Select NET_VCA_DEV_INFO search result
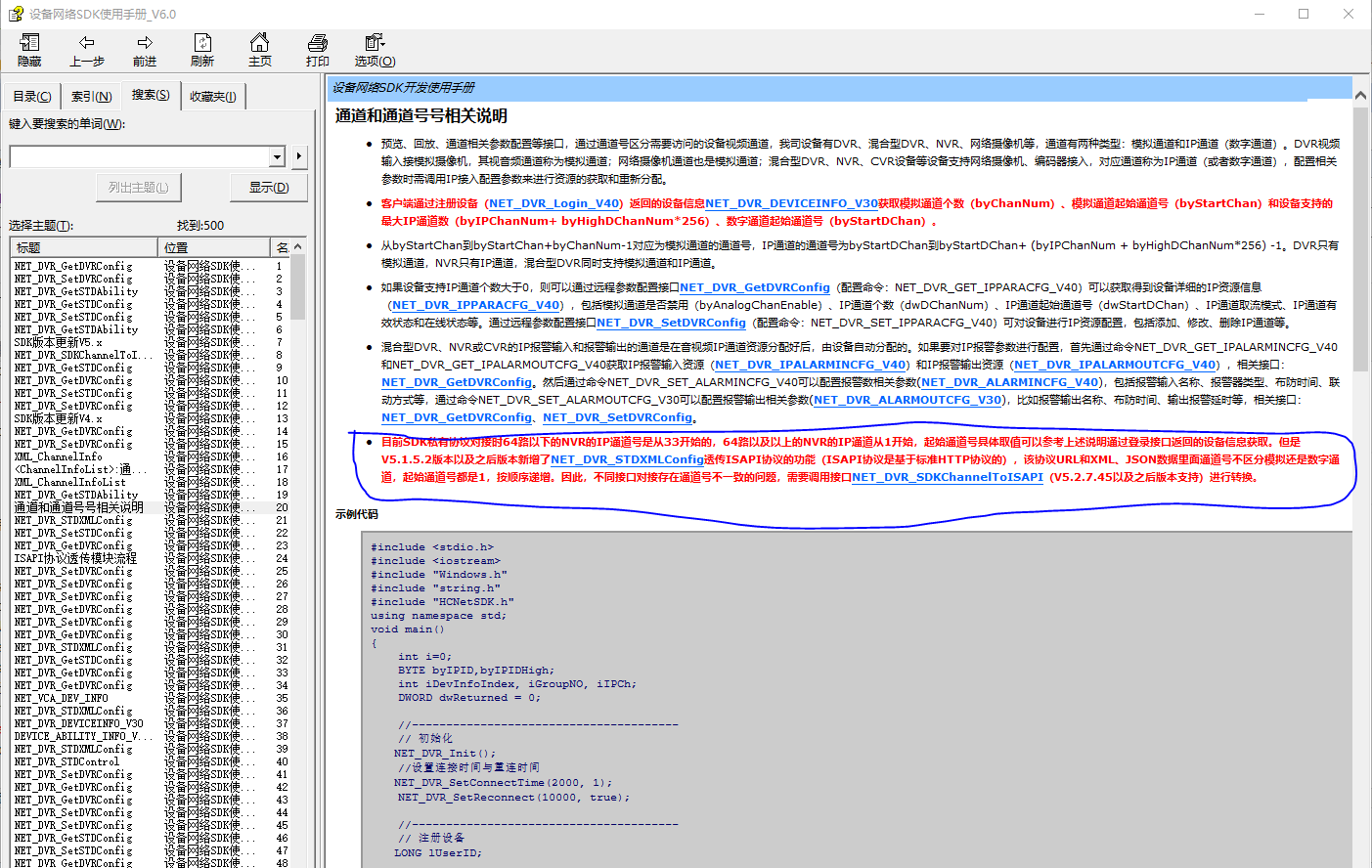Screen dimensions: 1372x868 coord(62,698)
